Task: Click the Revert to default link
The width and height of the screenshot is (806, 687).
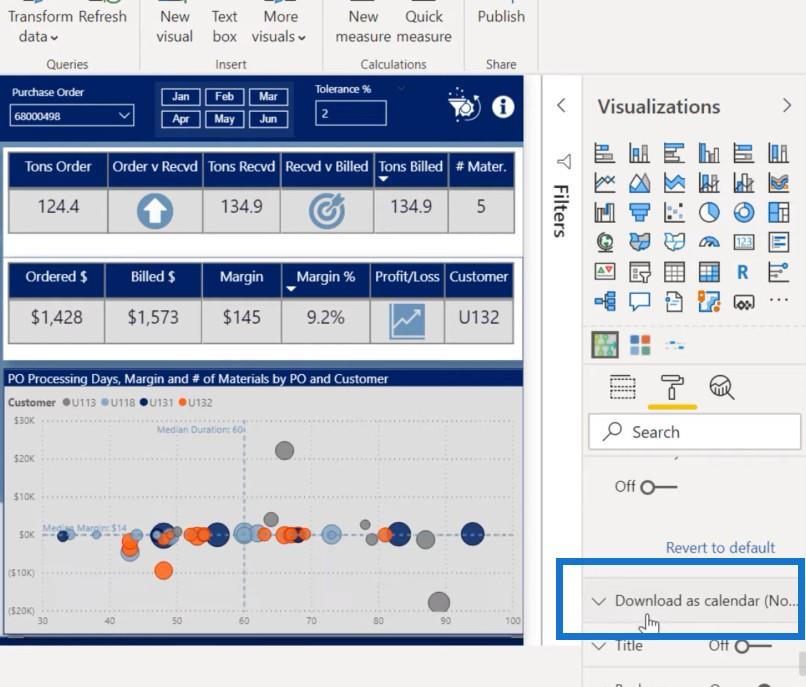Action: tap(720, 547)
